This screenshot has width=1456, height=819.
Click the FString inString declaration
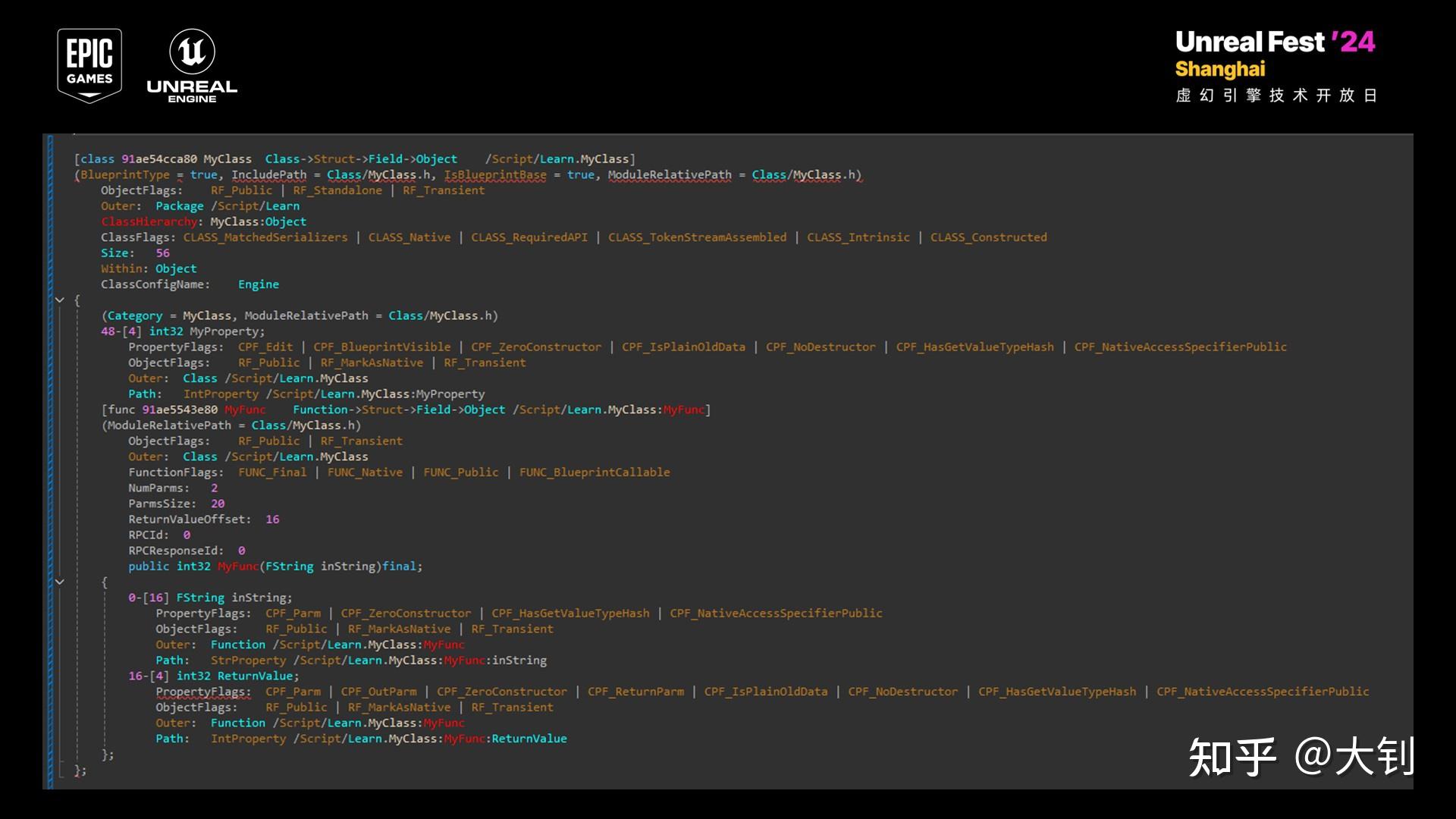[x=234, y=598]
